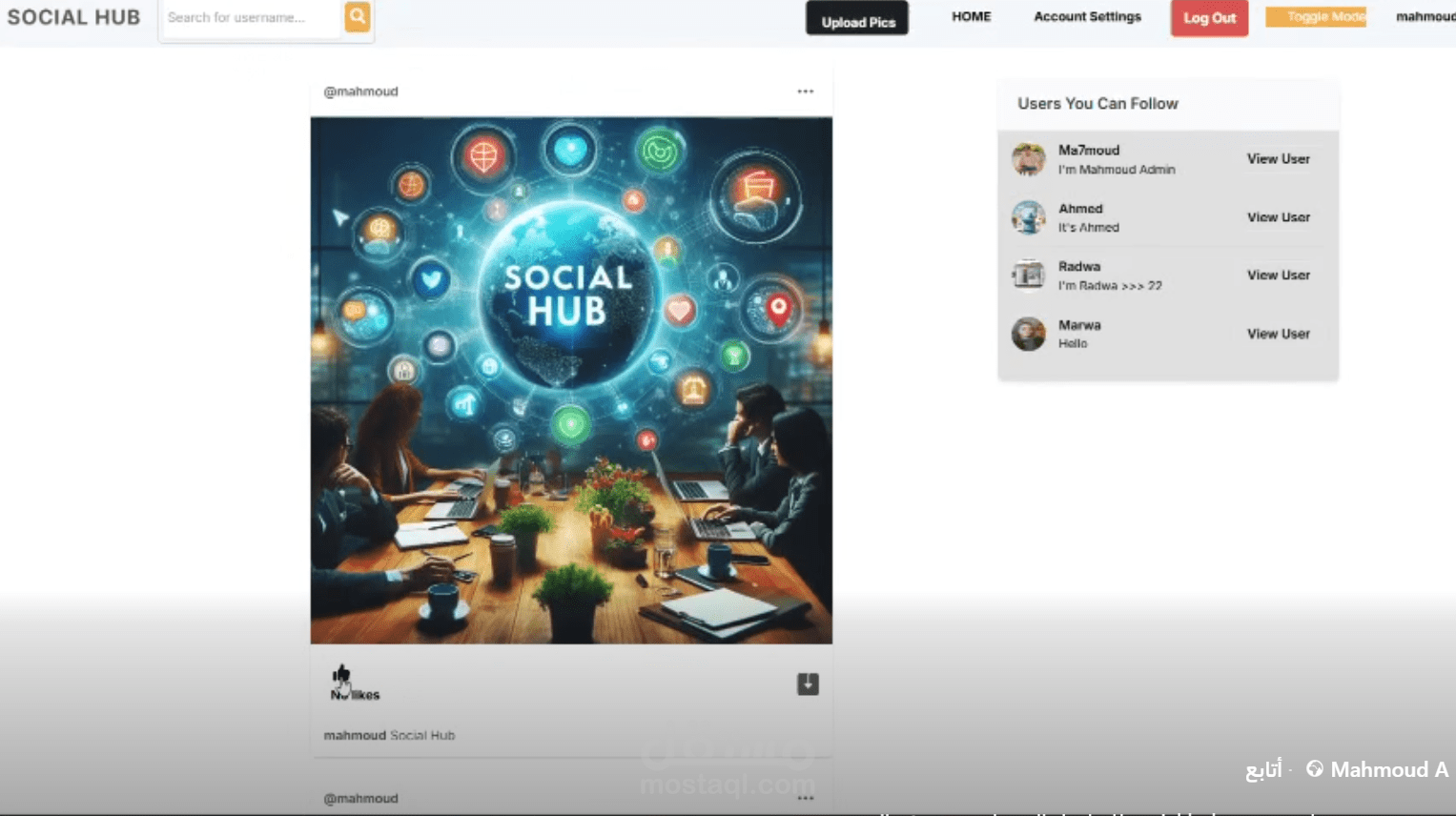
Task: Click the 'I'm Mahmoud Admin' bio text
Action: (x=1117, y=170)
